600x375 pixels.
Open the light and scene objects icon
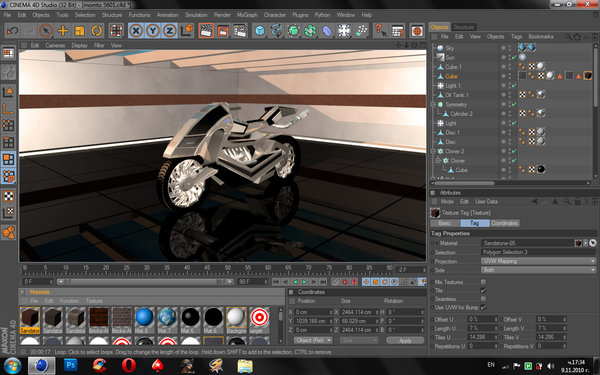[344, 31]
